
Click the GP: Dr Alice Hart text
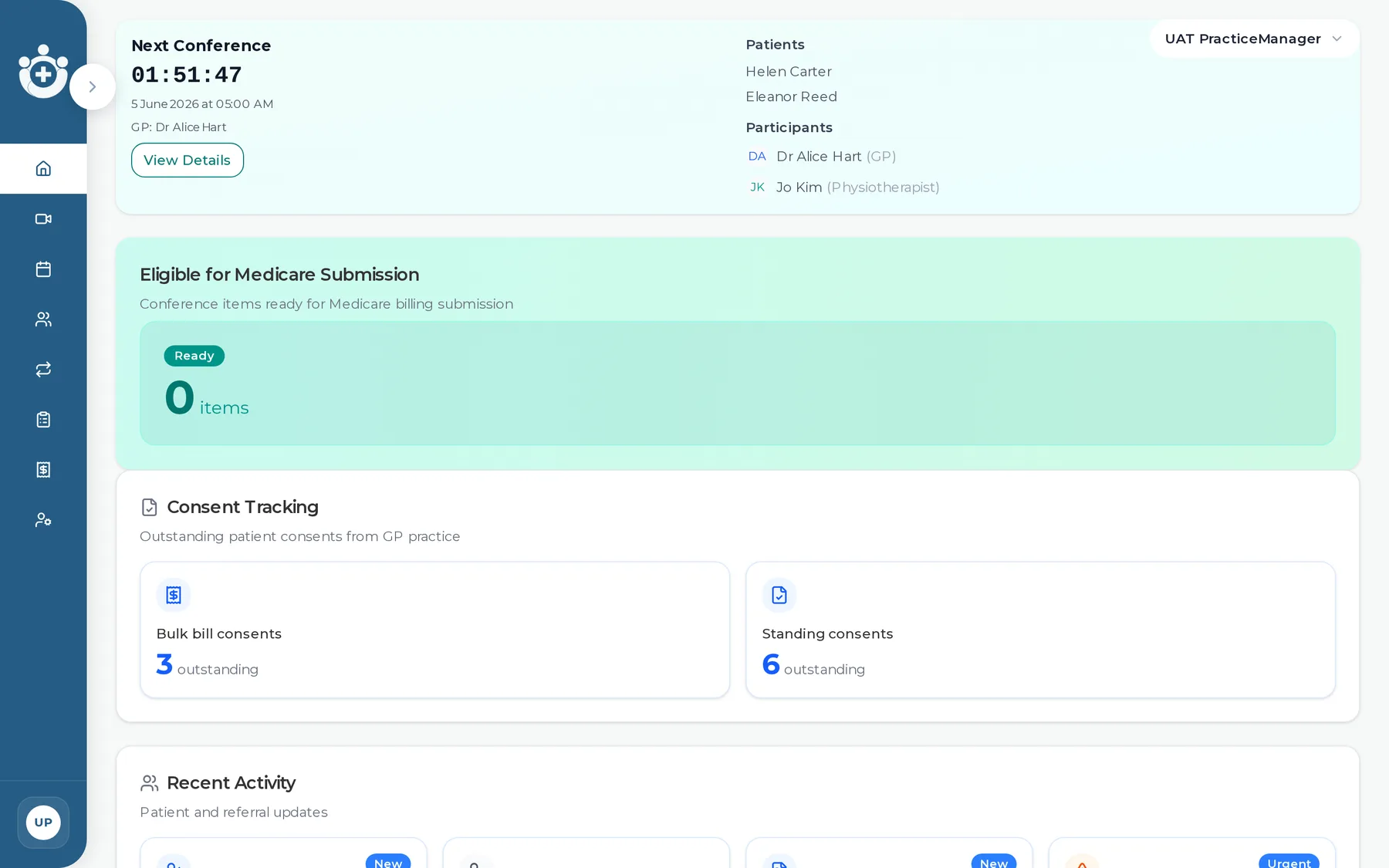(x=179, y=127)
